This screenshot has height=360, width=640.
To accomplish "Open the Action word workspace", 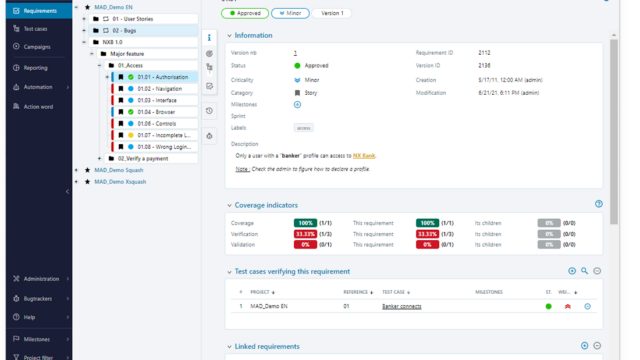I will (x=39, y=107).
